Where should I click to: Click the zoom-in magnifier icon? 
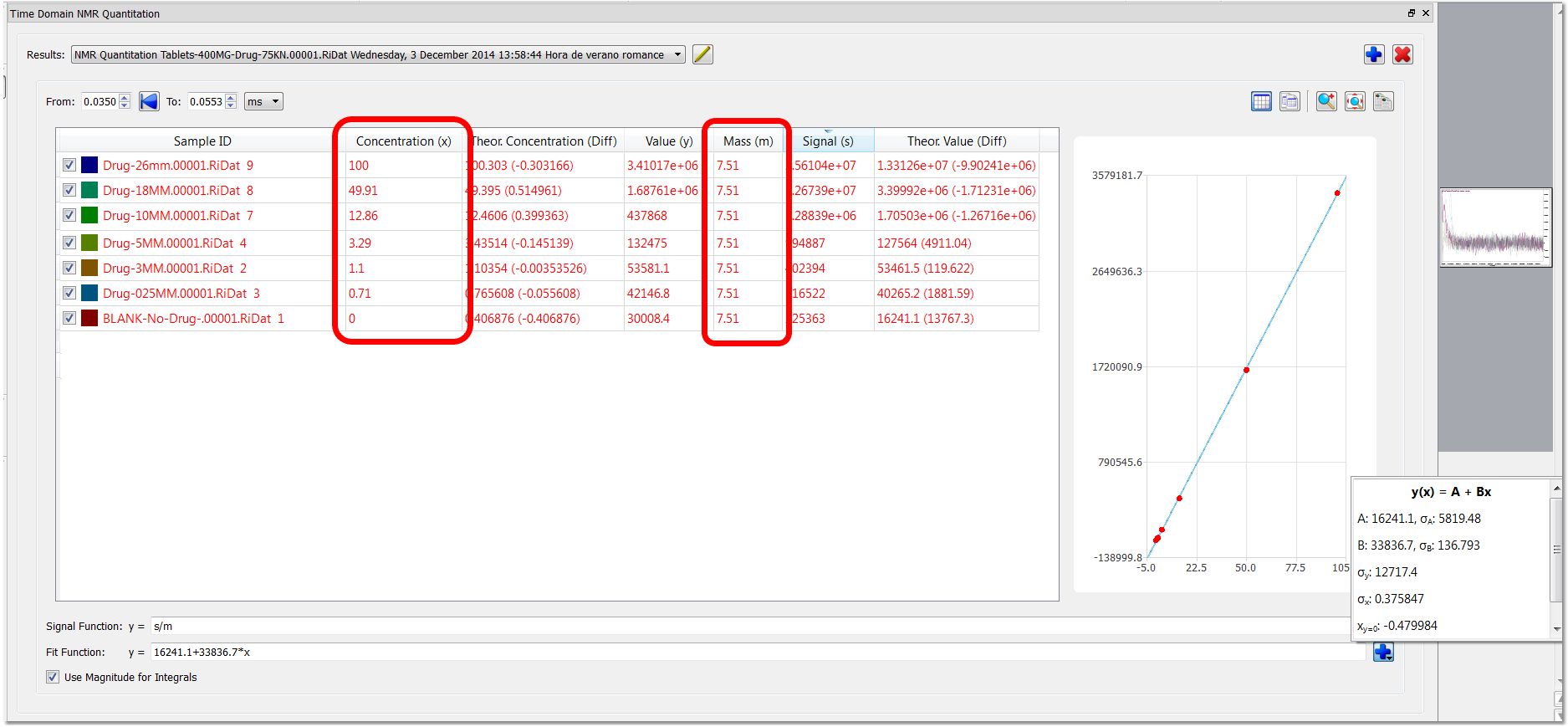[x=1326, y=101]
